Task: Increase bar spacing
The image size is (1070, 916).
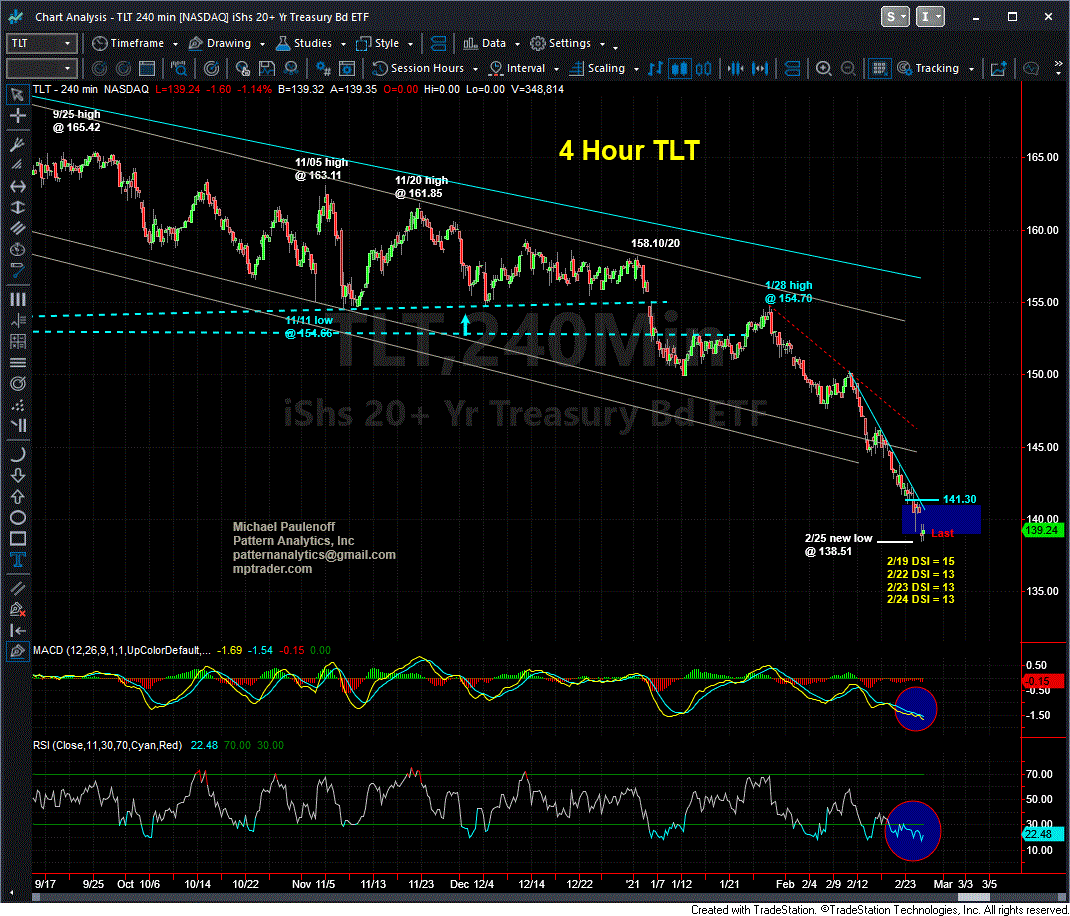Action: click(x=760, y=68)
